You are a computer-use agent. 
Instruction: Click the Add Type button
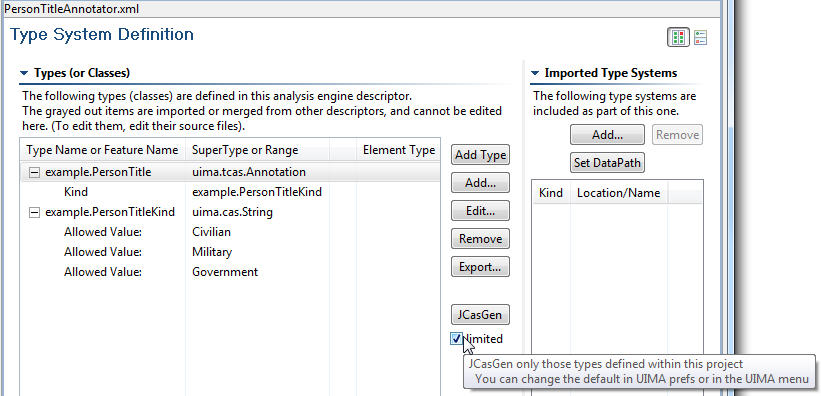[x=480, y=155]
